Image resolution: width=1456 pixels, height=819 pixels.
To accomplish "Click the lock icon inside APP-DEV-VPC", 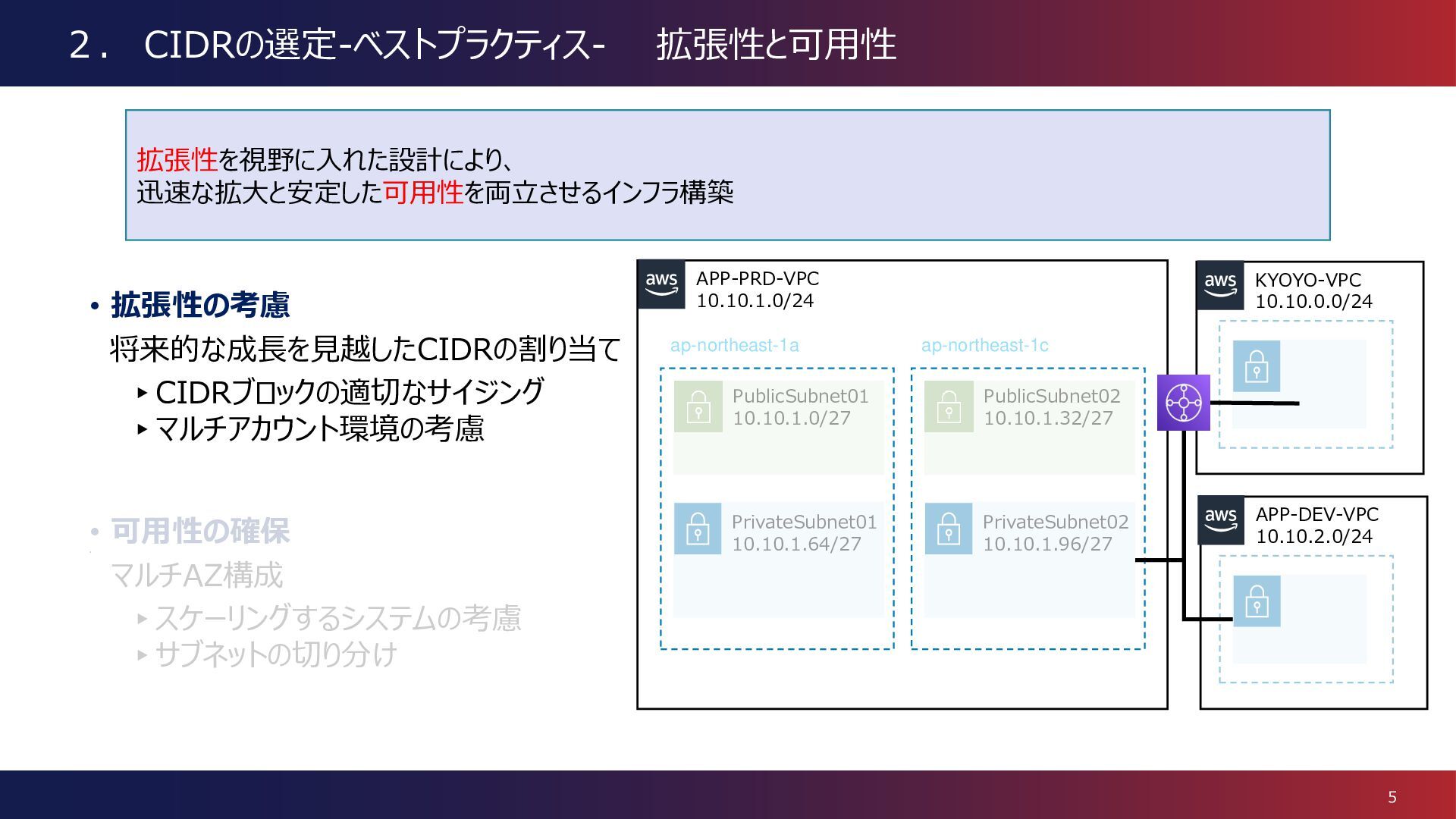I will click(1257, 601).
